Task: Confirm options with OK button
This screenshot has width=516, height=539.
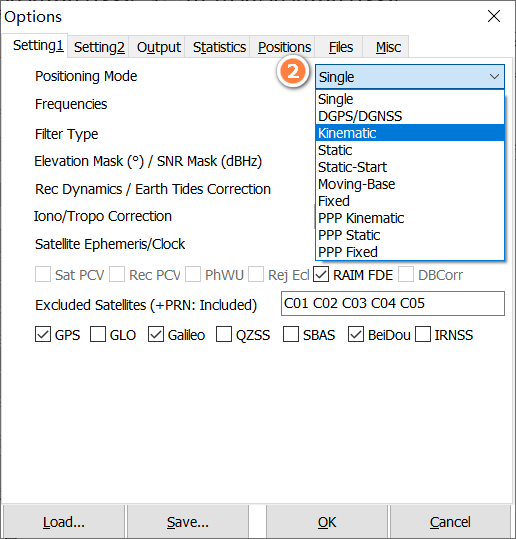Action: [x=327, y=522]
